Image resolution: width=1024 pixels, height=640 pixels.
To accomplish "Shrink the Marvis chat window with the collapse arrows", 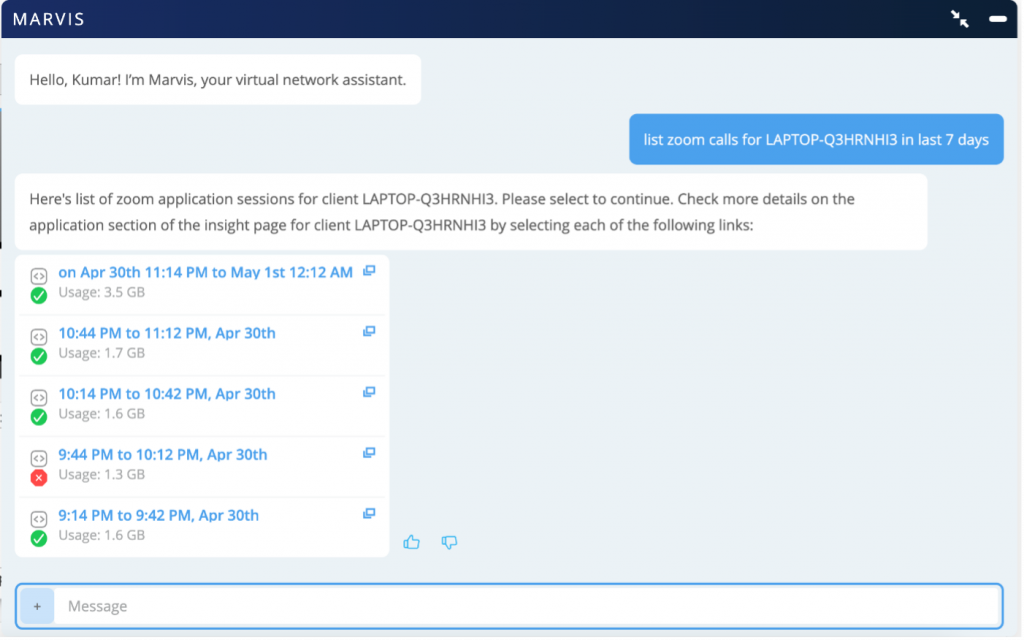I will tap(960, 19).
